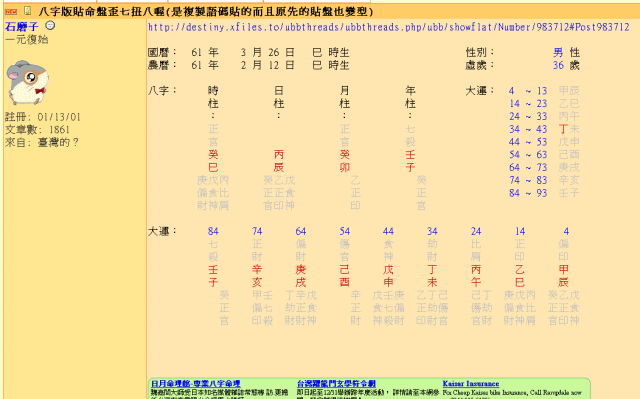Click the 64 ~ 73 age range
The height and width of the screenshot is (399, 640).
coord(527,167)
